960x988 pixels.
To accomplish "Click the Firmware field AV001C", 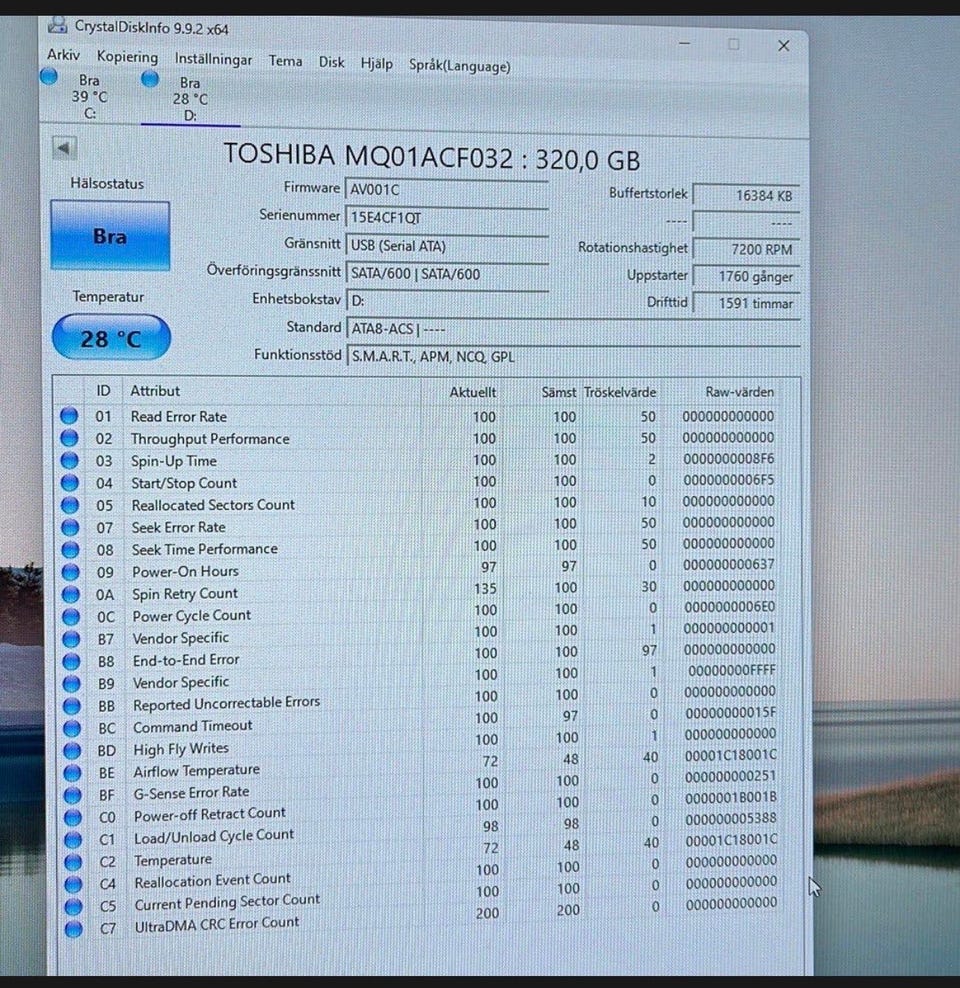I will click(447, 190).
